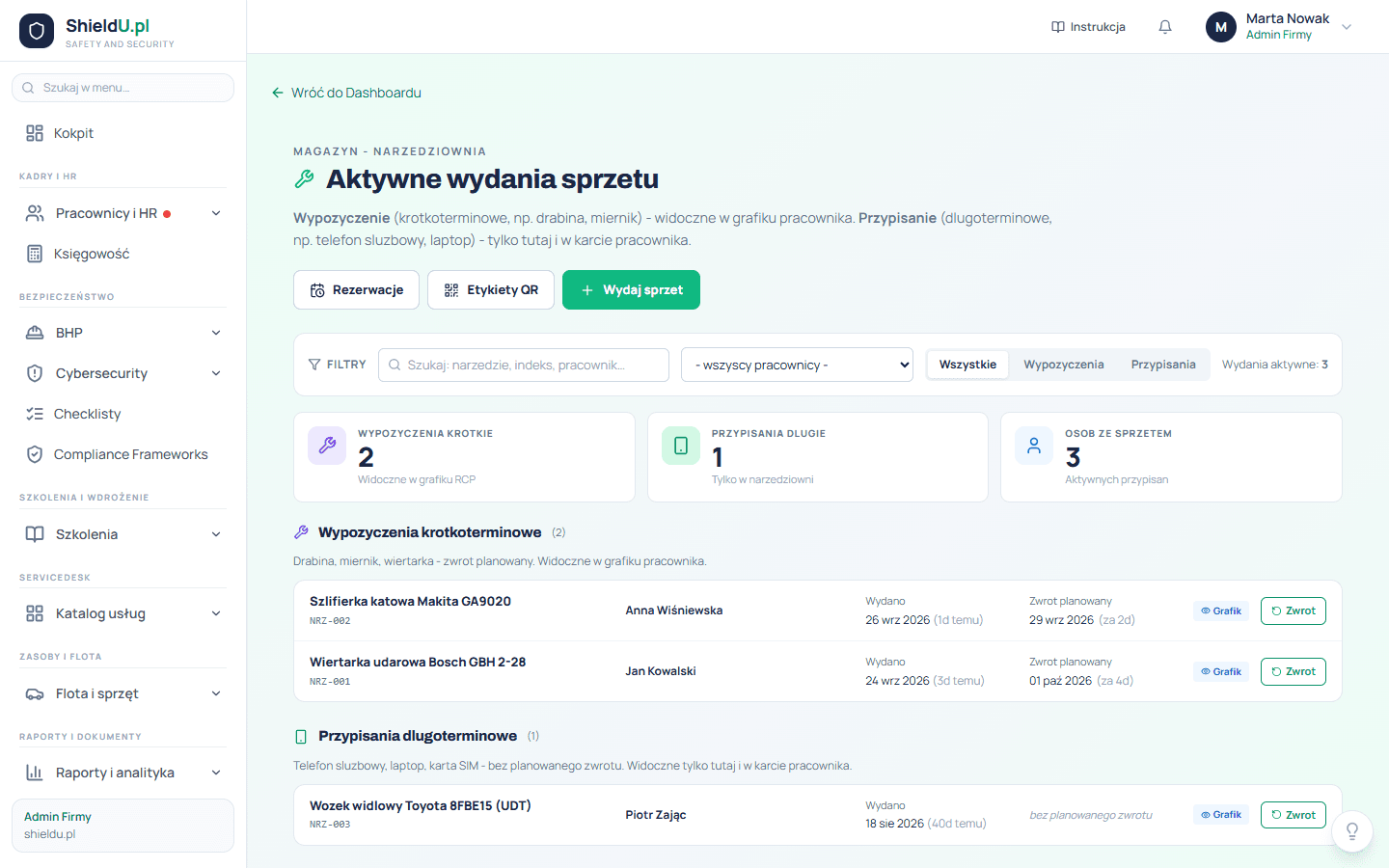Click the lightbulb help button
1389x868 pixels.
[1352, 831]
